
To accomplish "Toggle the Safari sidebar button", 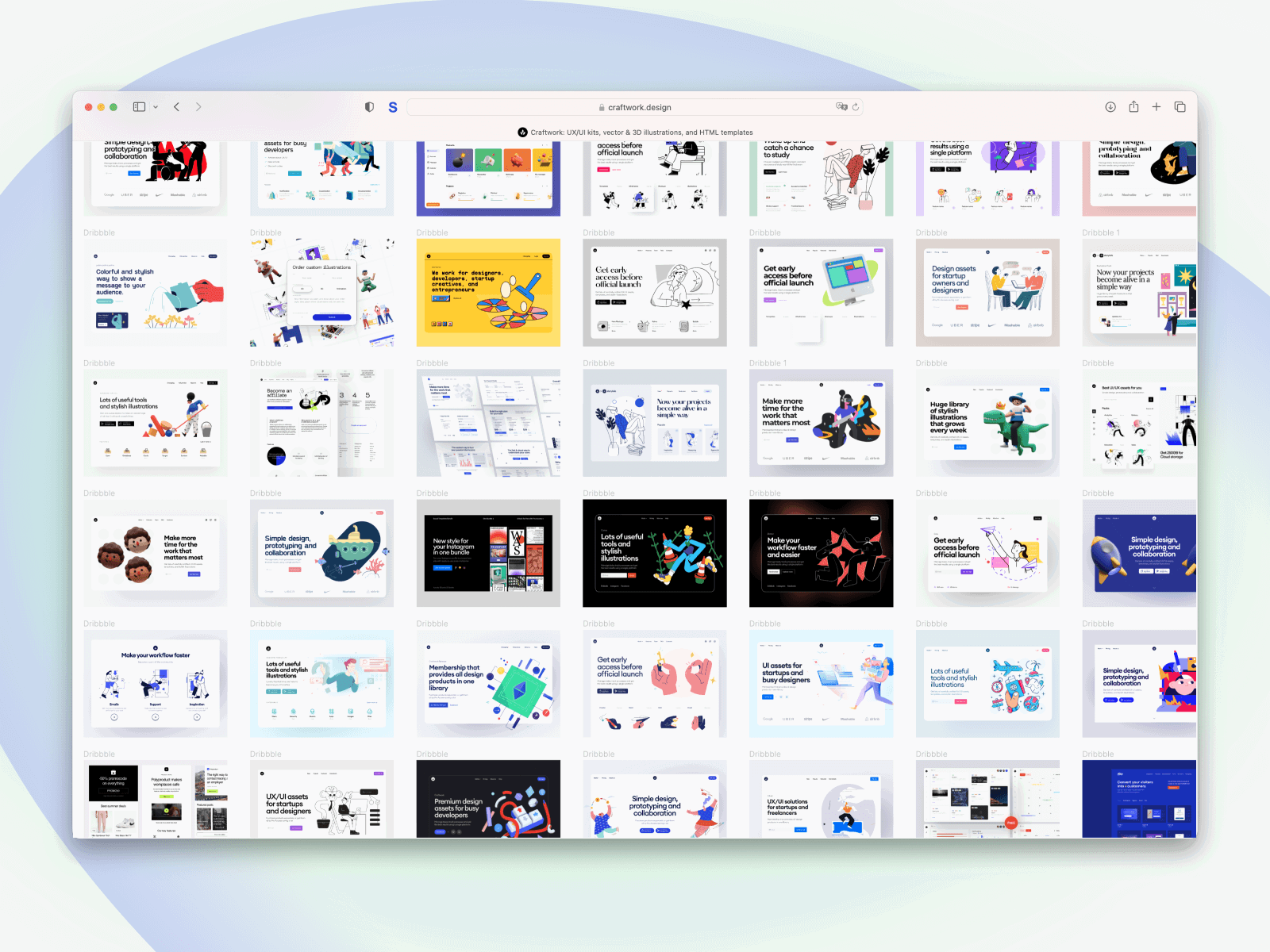I will (x=139, y=107).
